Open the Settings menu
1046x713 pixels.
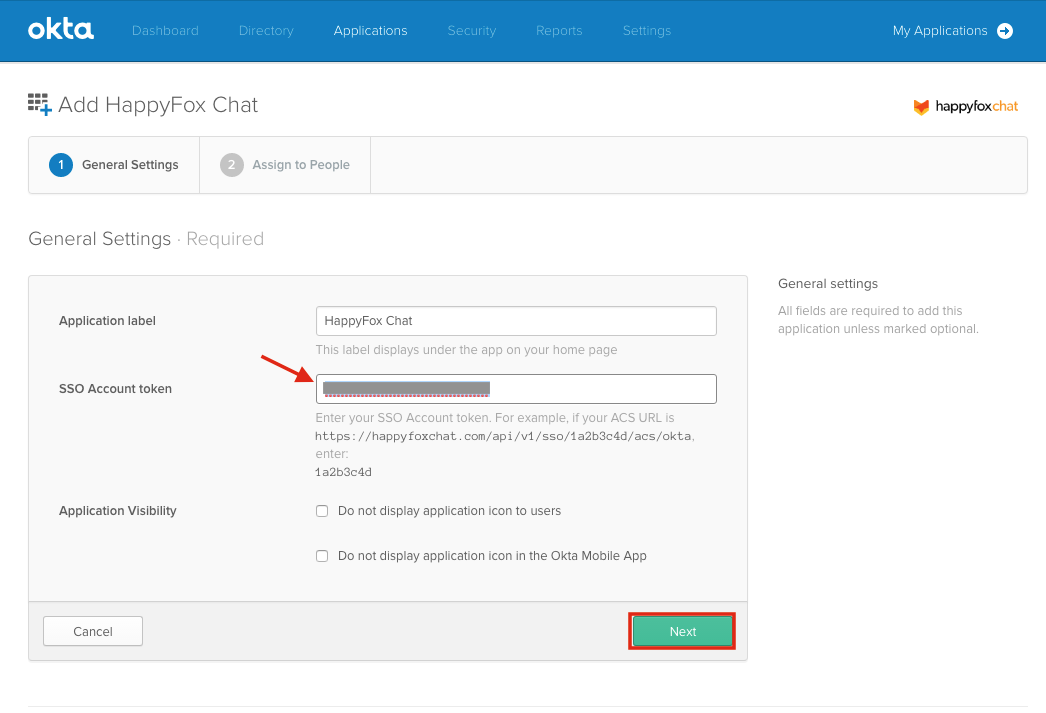click(x=646, y=31)
